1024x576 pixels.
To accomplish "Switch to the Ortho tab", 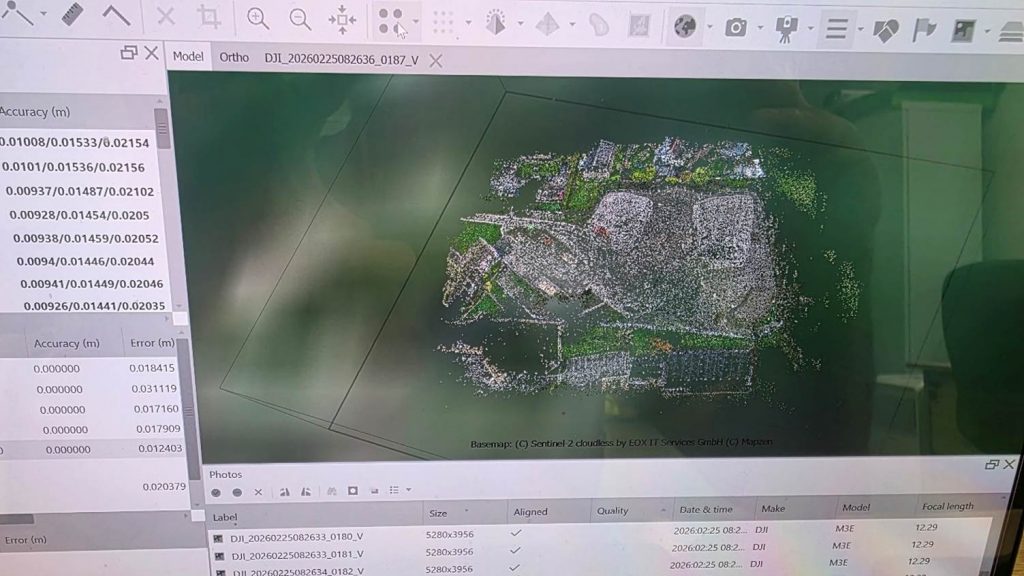I will coord(234,57).
